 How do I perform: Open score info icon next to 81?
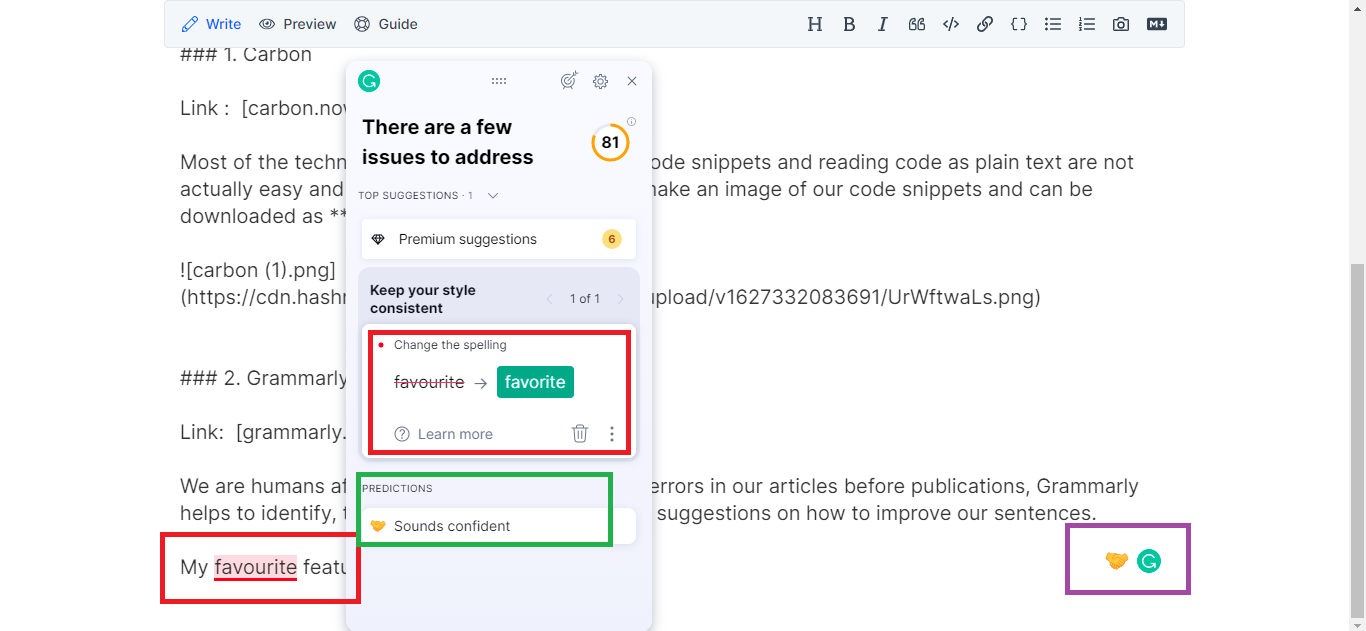click(x=631, y=122)
